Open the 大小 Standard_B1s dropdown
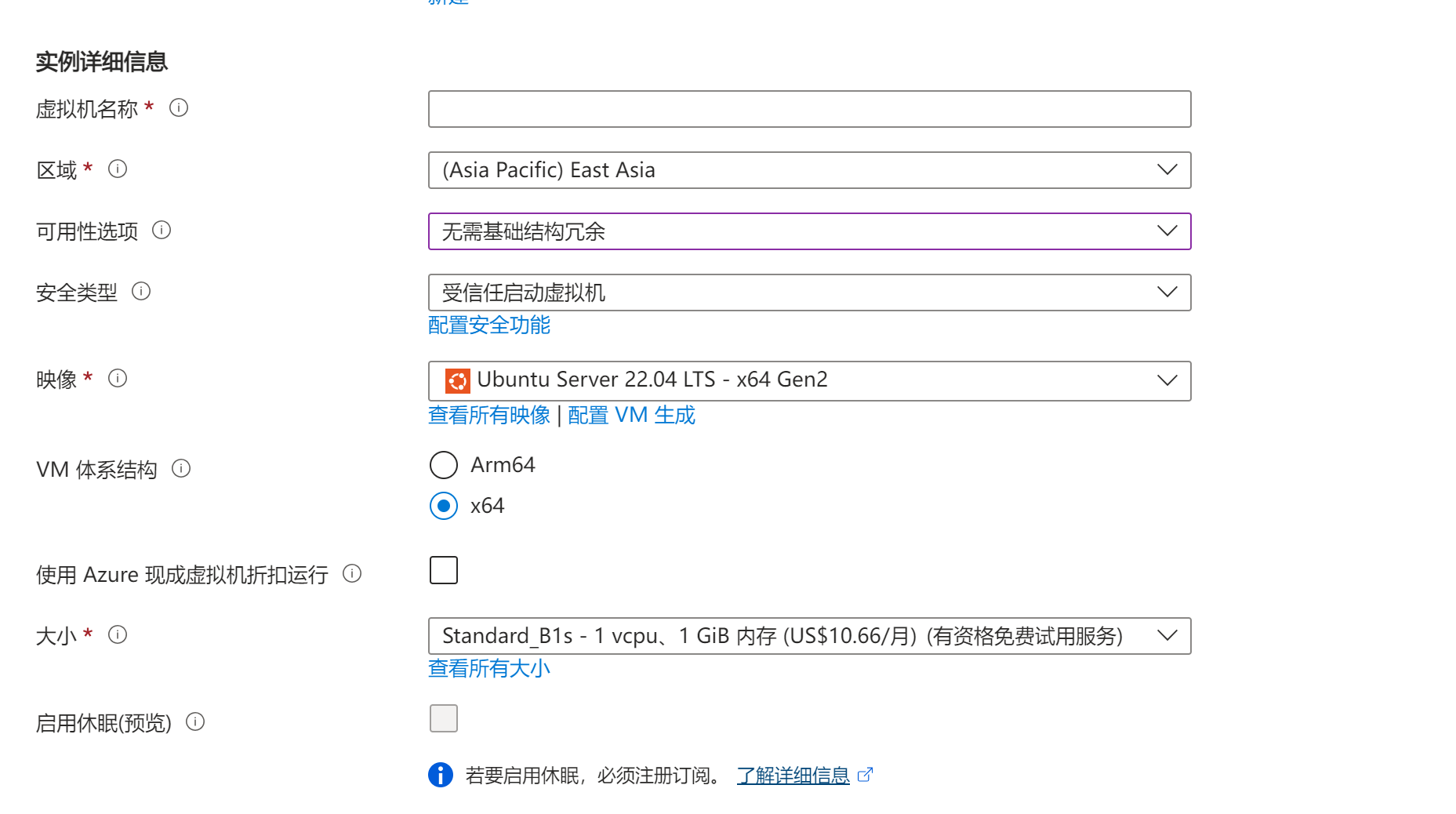 pos(810,636)
